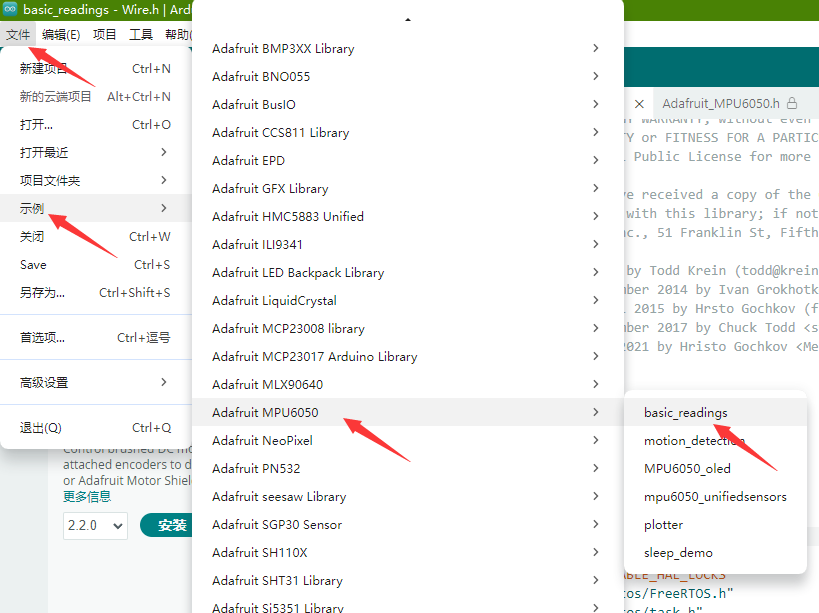
Task: Expand Adafruit BMP3XX Library examples
Action: pyautogui.click(x=408, y=49)
